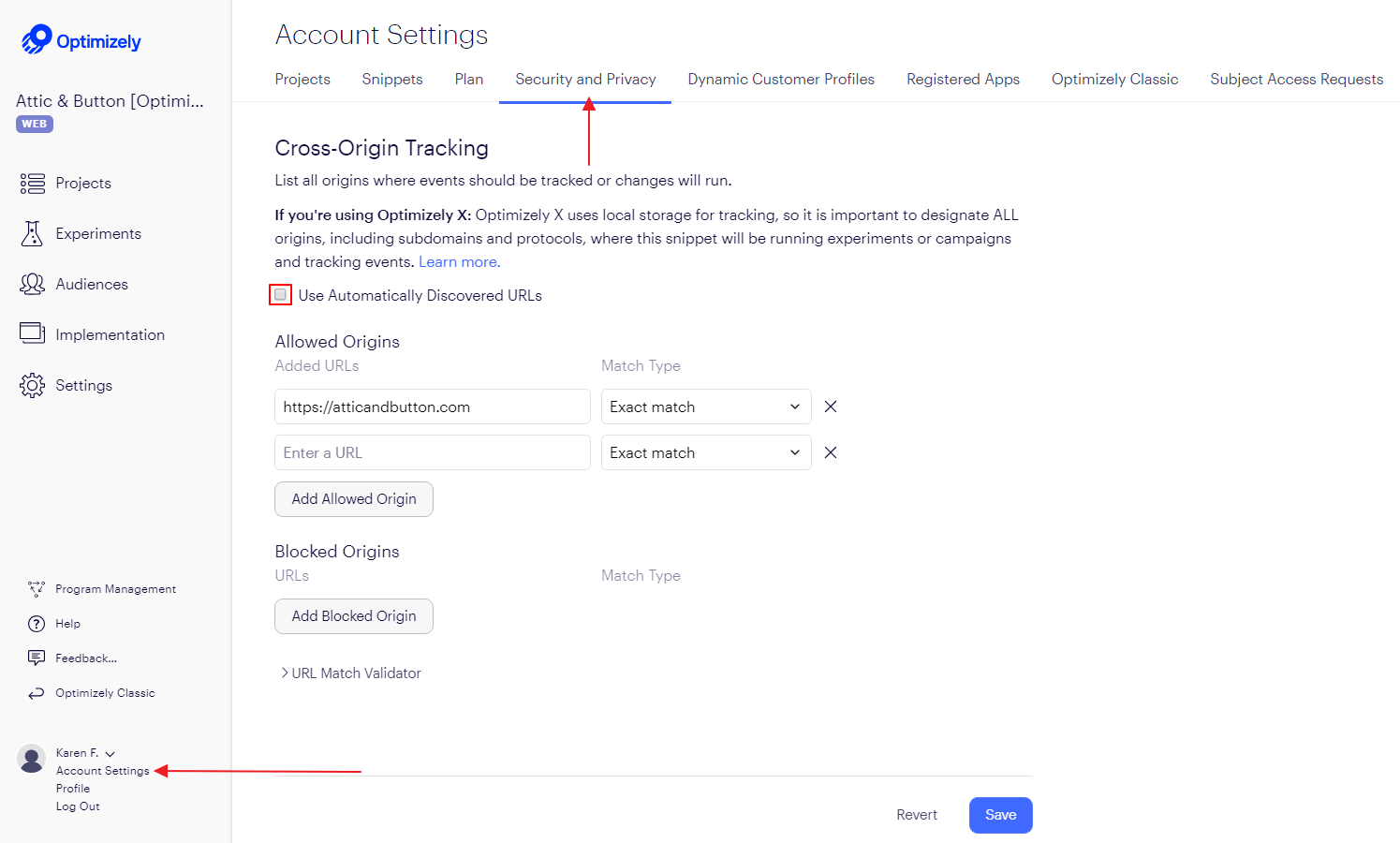Open the Learn more link
The height and width of the screenshot is (843, 1400).
[x=460, y=262]
